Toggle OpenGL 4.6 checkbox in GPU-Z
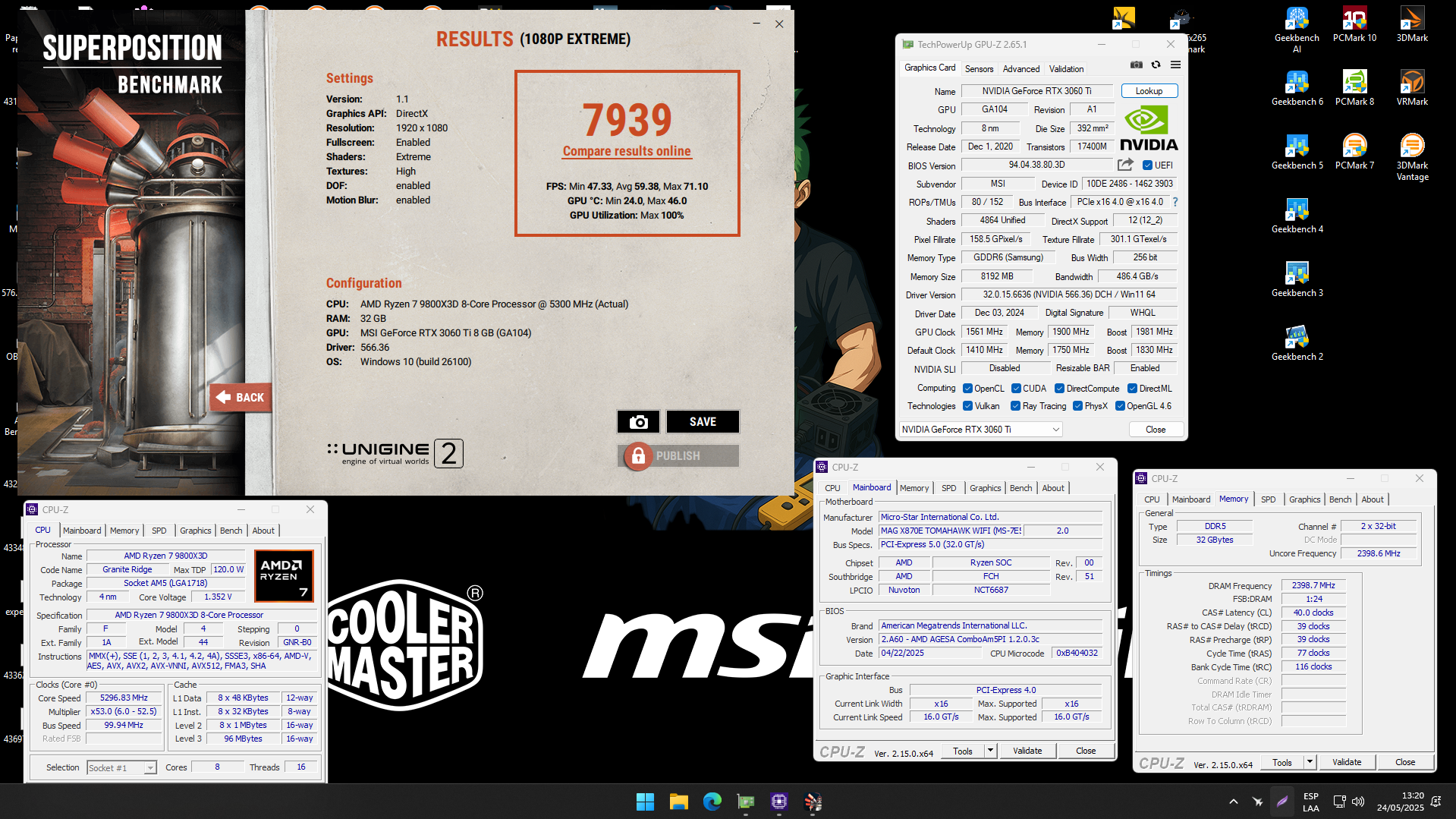1456x819 pixels. click(1120, 406)
